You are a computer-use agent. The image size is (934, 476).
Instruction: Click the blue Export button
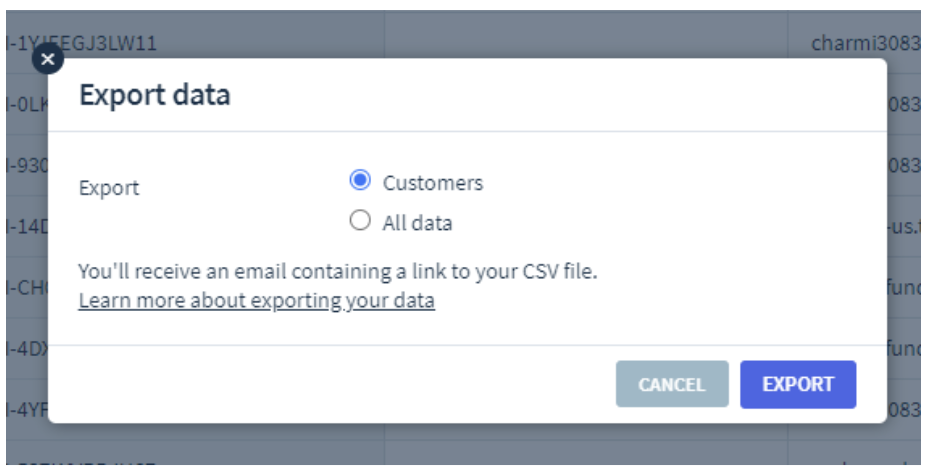pos(798,384)
